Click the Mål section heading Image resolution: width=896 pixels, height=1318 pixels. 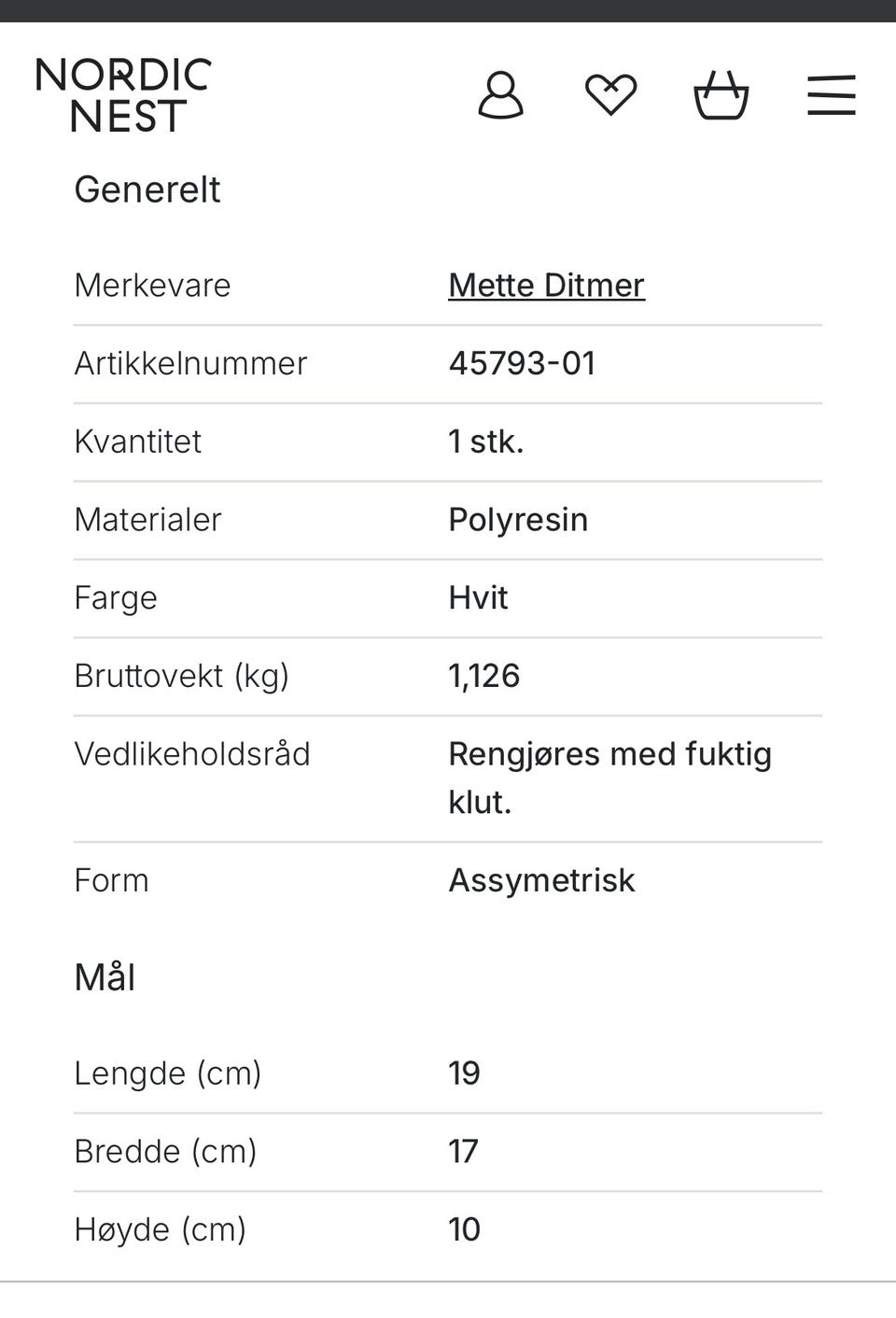tap(105, 978)
